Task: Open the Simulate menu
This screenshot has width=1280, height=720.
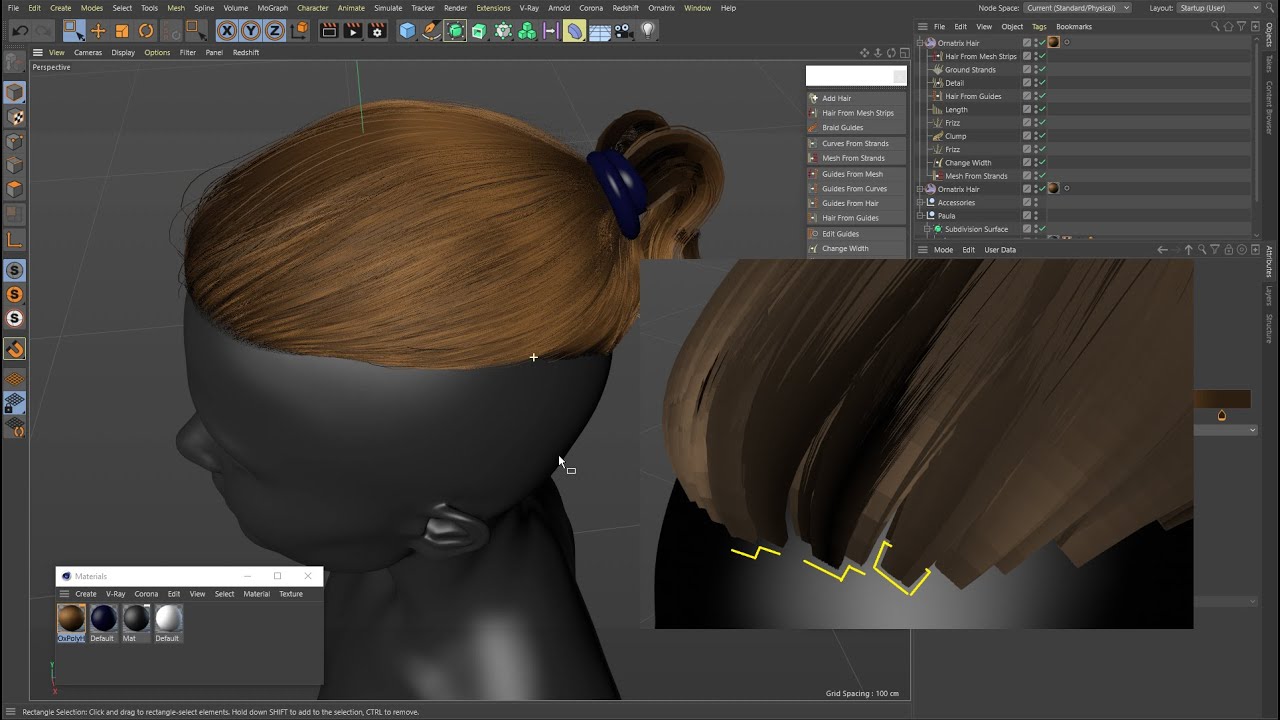Action: point(388,8)
